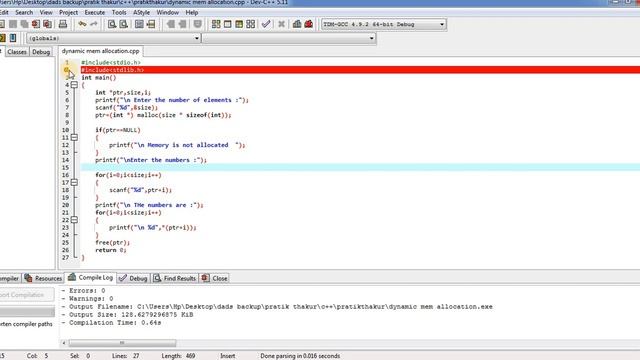Click the Close All files toolbar icon
This screenshot has width=640, height=360.
[47, 24]
